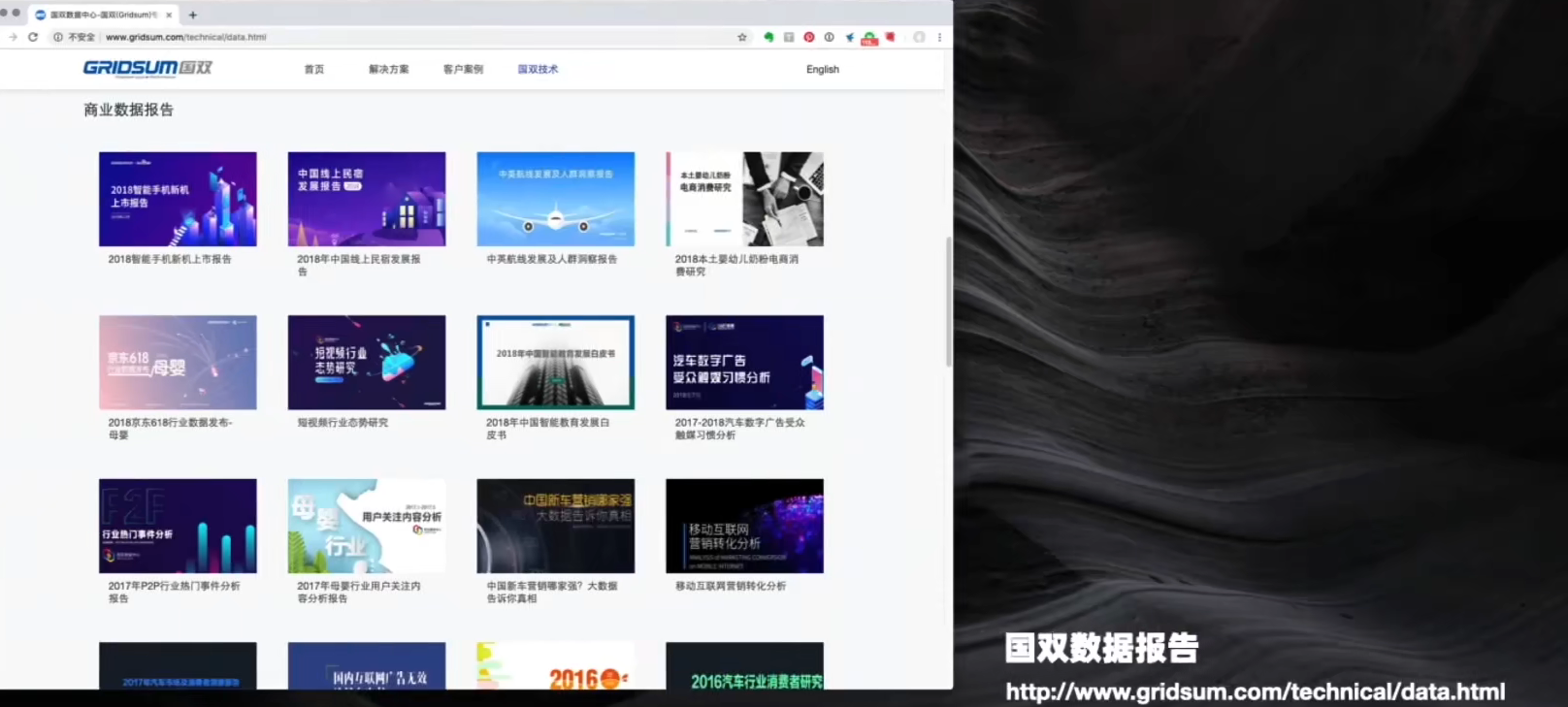Click the gray square extension icon
Screen dimensions: 1568x707
click(x=789, y=37)
